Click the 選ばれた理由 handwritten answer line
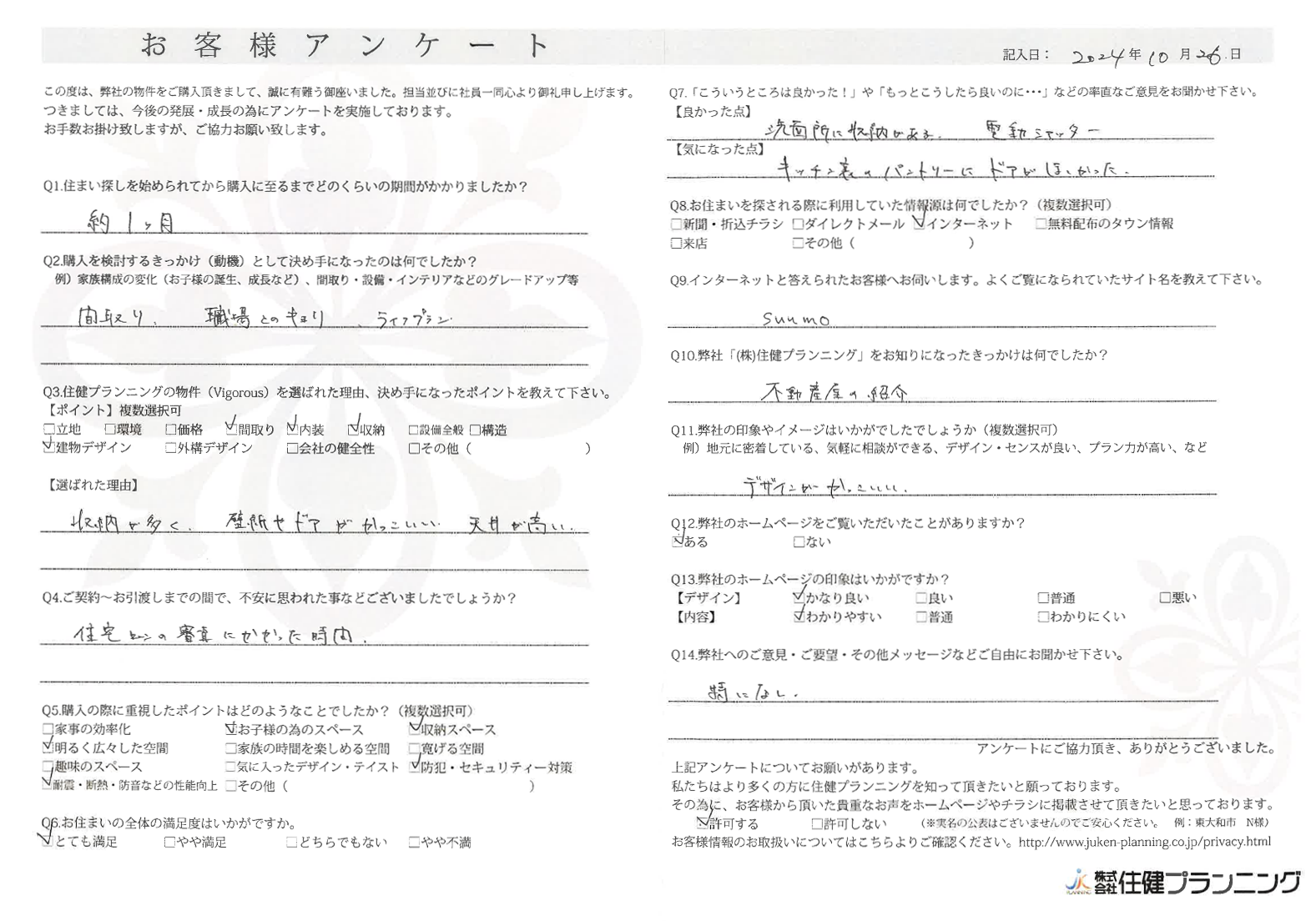 coord(322,524)
